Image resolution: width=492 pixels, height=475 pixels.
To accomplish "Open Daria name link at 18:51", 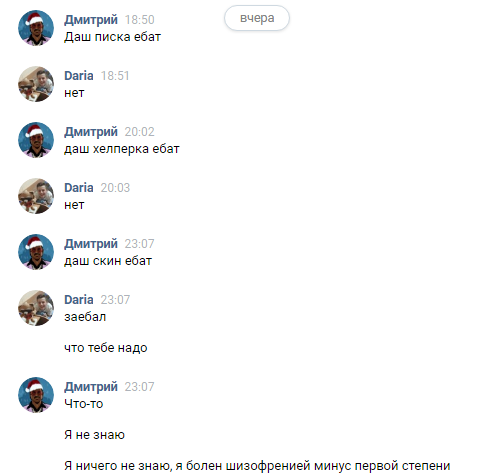I will (79, 76).
